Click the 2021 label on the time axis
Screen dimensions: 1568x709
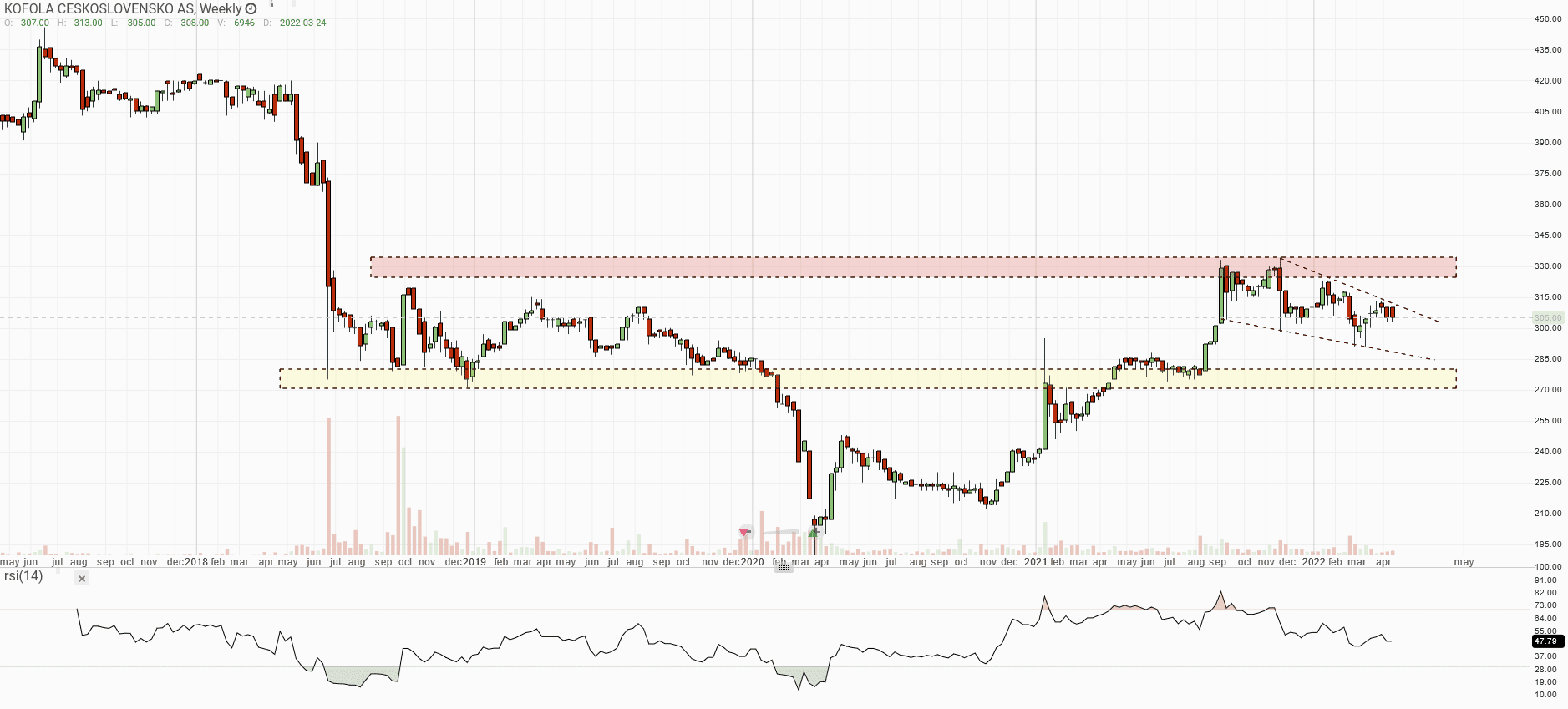point(1035,562)
